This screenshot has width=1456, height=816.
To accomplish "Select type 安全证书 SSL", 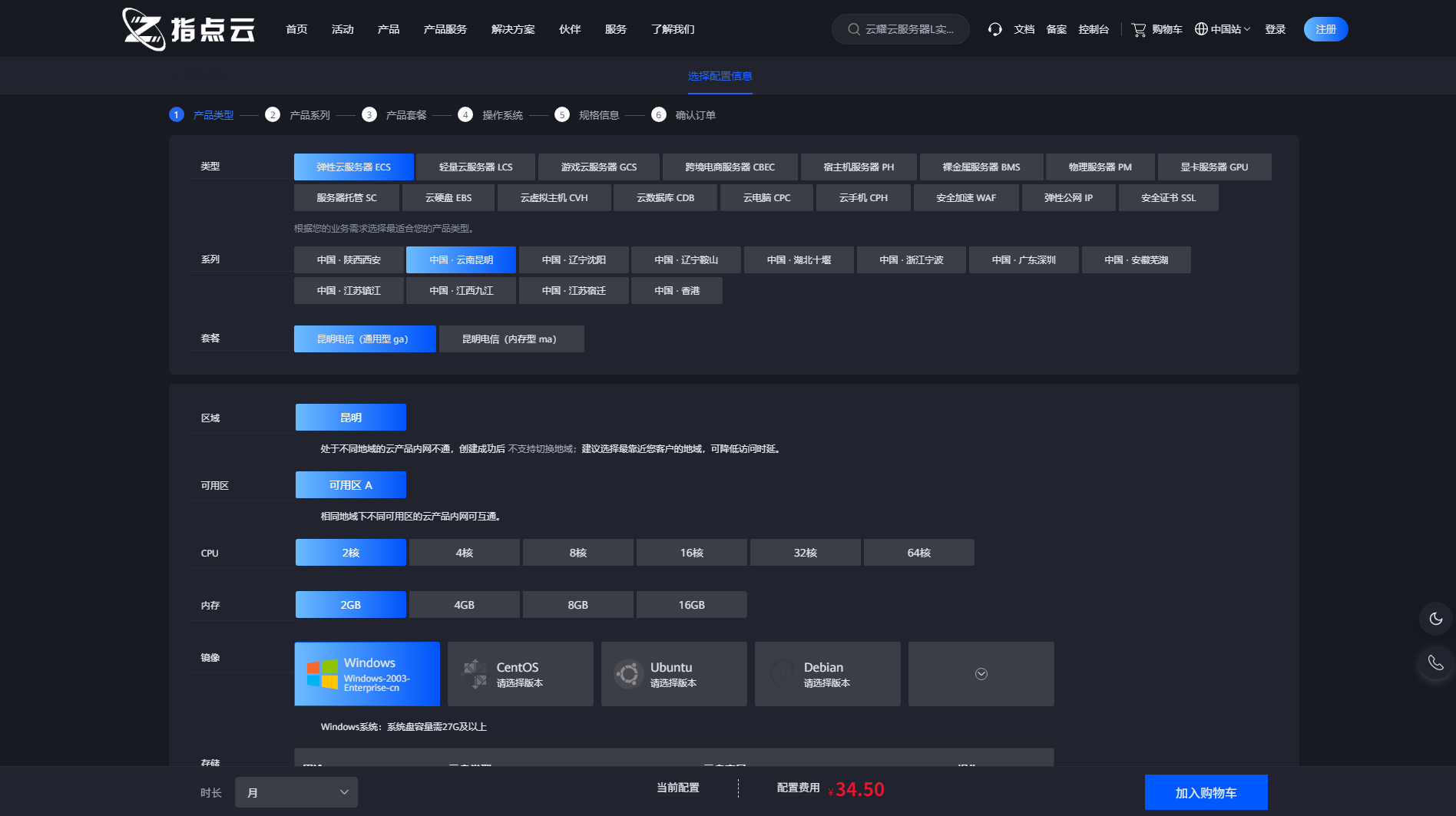I will [x=1169, y=197].
